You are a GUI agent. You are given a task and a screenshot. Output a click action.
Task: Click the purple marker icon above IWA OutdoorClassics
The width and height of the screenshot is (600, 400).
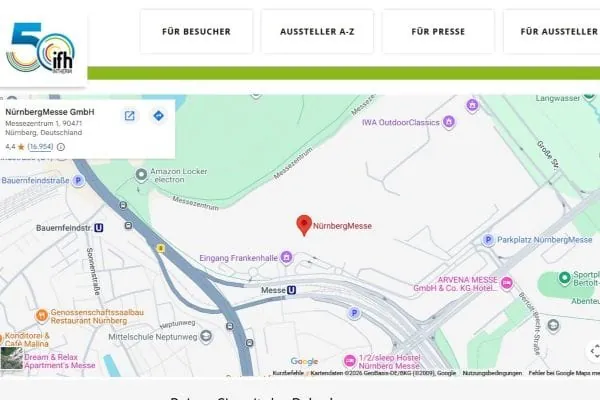[472, 104]
